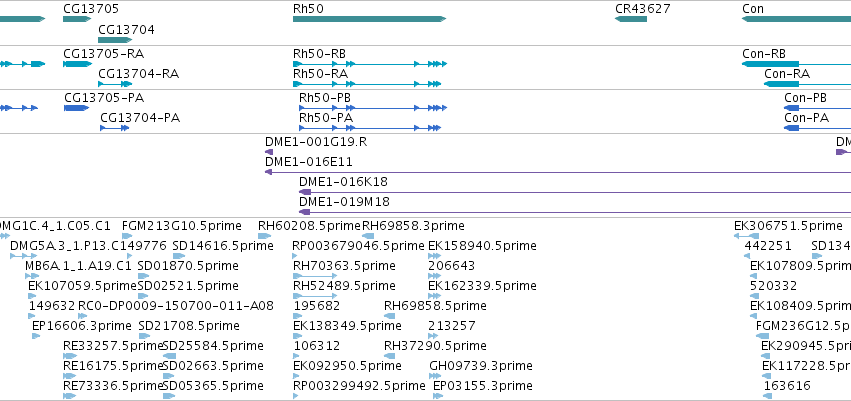Screen dimensions: 851x401
Task: Click the CR43627 gene arrow
Action: click(x=631, y=19)
